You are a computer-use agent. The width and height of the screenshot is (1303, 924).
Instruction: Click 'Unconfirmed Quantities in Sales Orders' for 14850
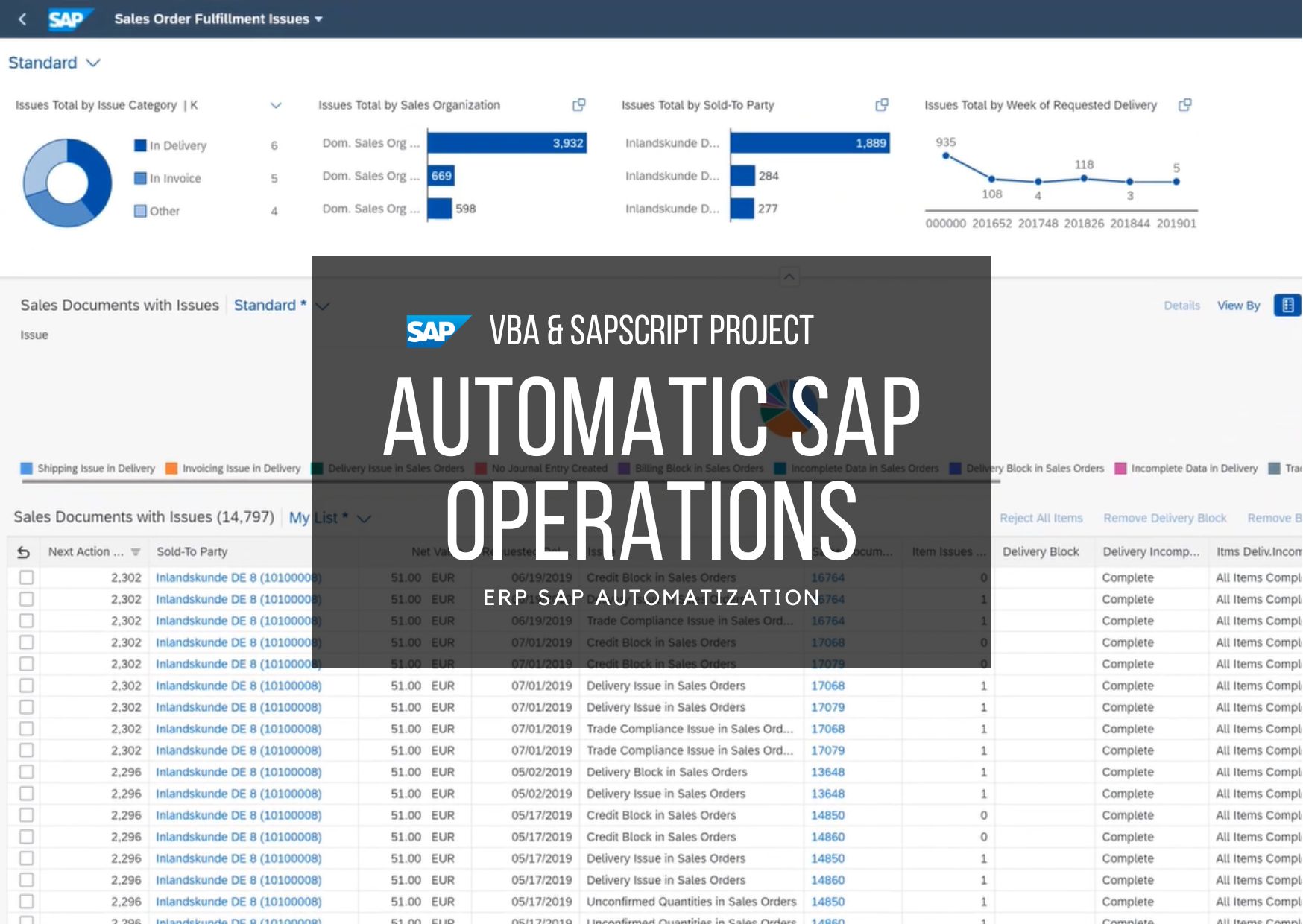[691, 902]
